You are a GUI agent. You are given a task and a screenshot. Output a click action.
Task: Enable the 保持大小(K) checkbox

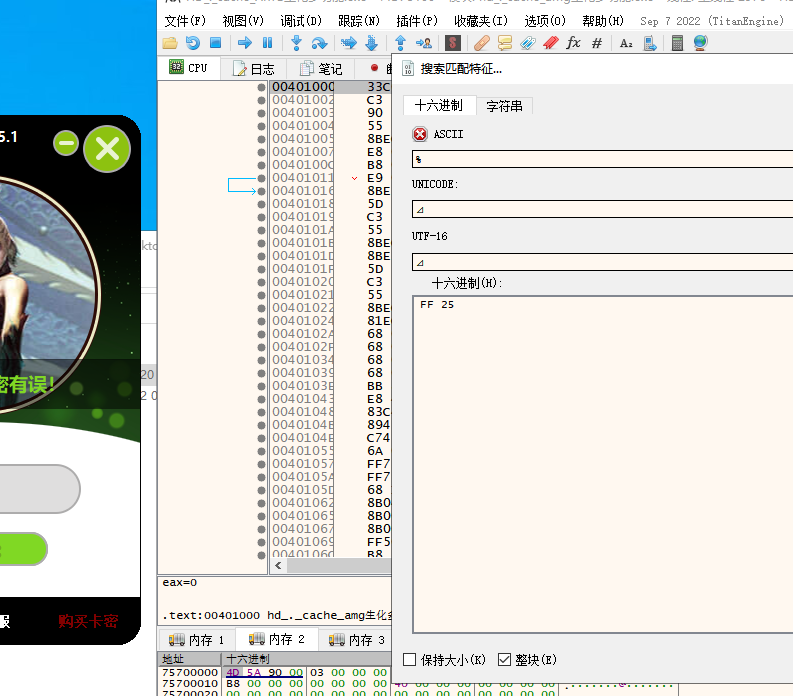(410, 660)
